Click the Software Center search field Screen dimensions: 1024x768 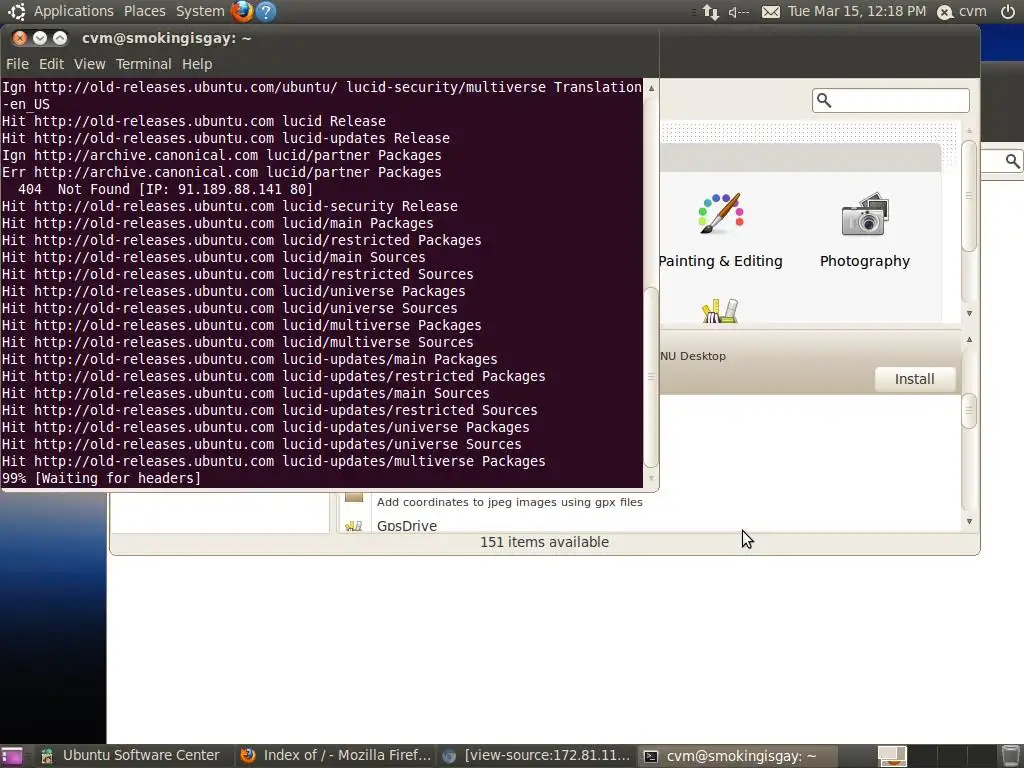coord(891,101)
